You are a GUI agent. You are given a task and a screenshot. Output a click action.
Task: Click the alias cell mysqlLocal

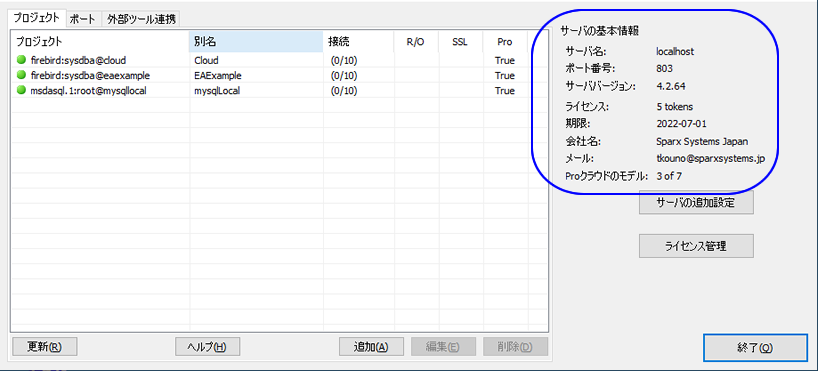tap(217, 91)
